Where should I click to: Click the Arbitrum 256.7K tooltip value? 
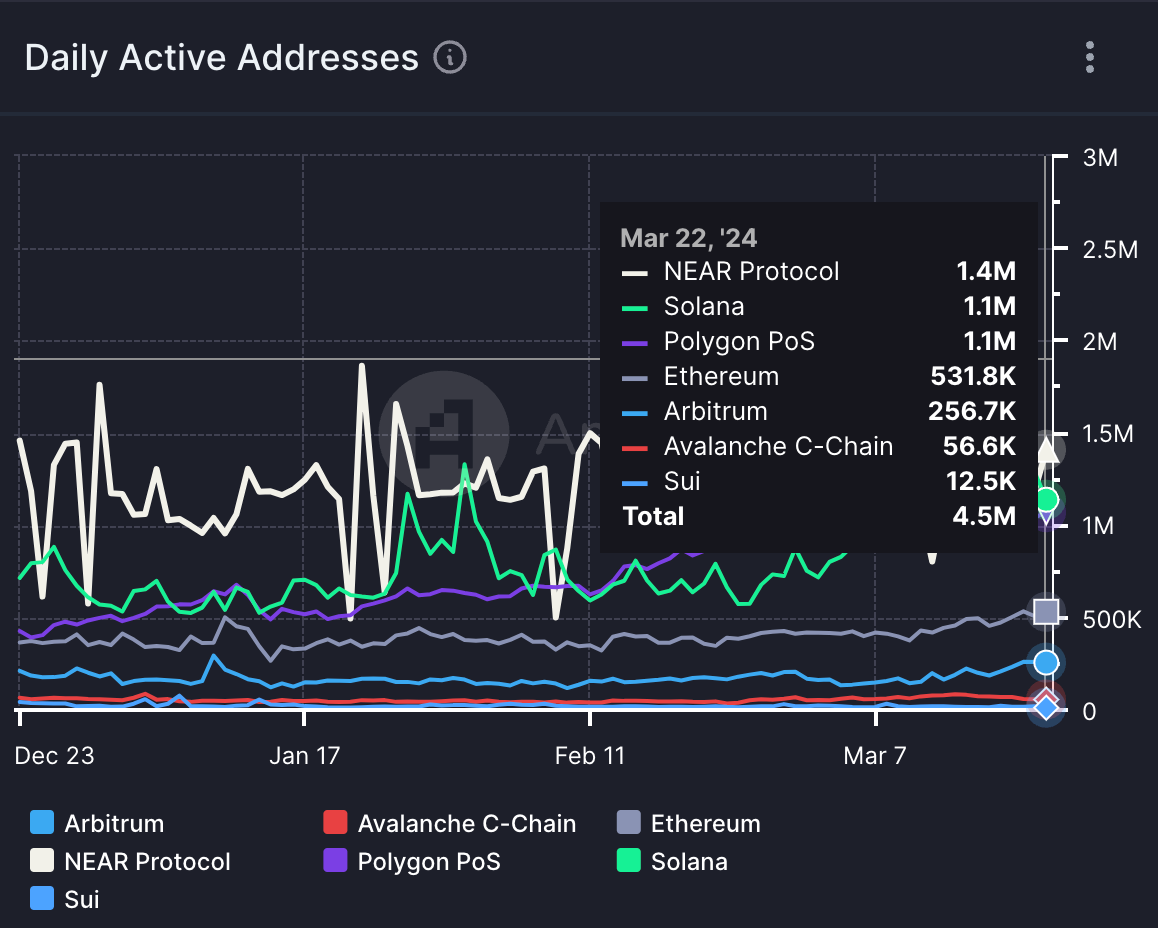[972, 410]
